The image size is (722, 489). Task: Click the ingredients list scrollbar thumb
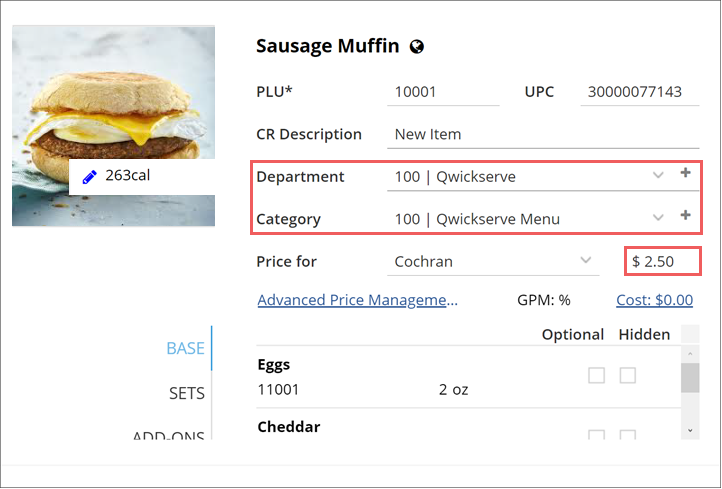690,378
